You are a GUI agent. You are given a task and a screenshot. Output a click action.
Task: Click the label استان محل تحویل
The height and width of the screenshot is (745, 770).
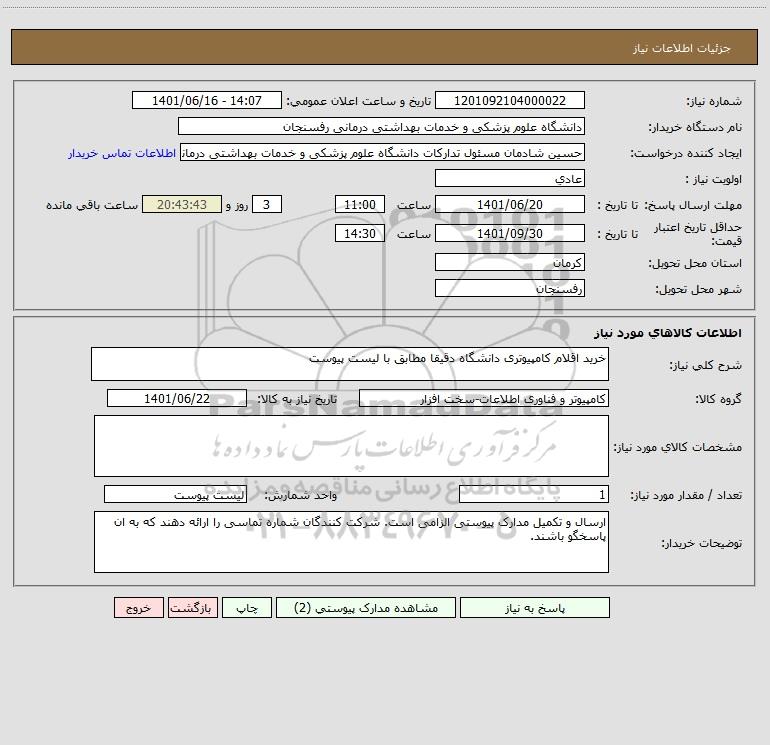click(695, 264)
